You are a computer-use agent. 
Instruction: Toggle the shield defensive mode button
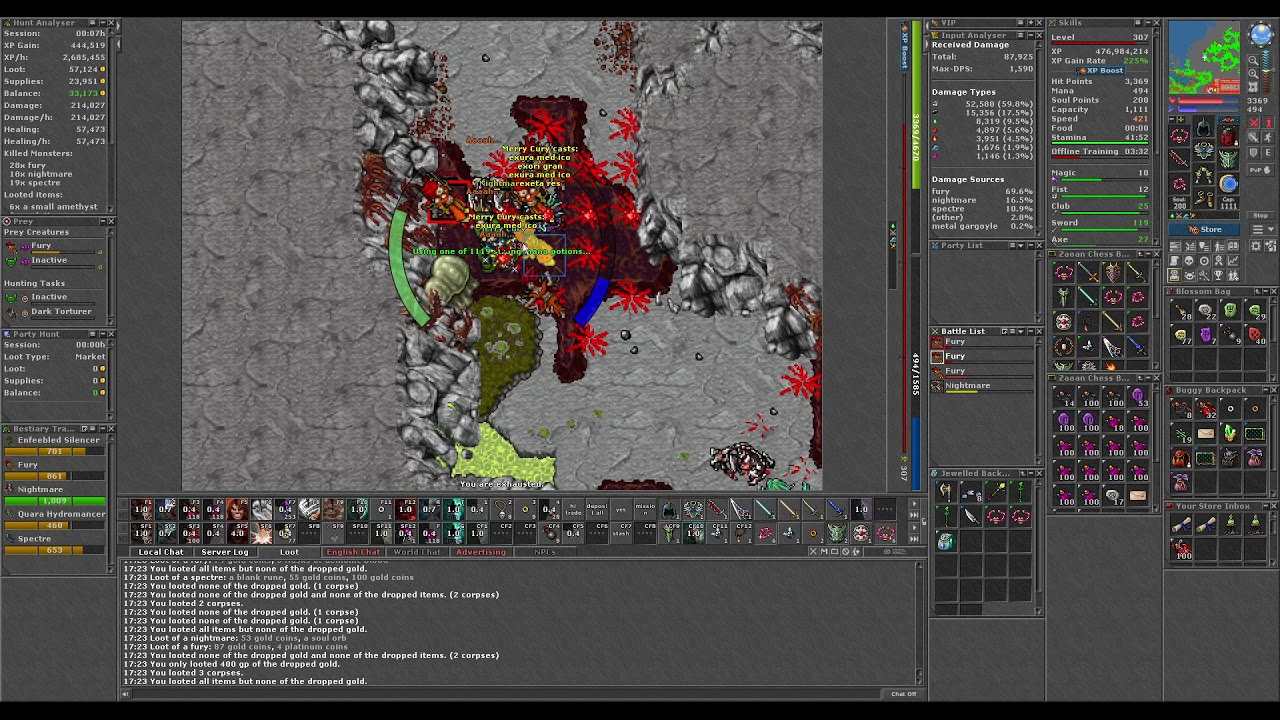coord(1254,152)
